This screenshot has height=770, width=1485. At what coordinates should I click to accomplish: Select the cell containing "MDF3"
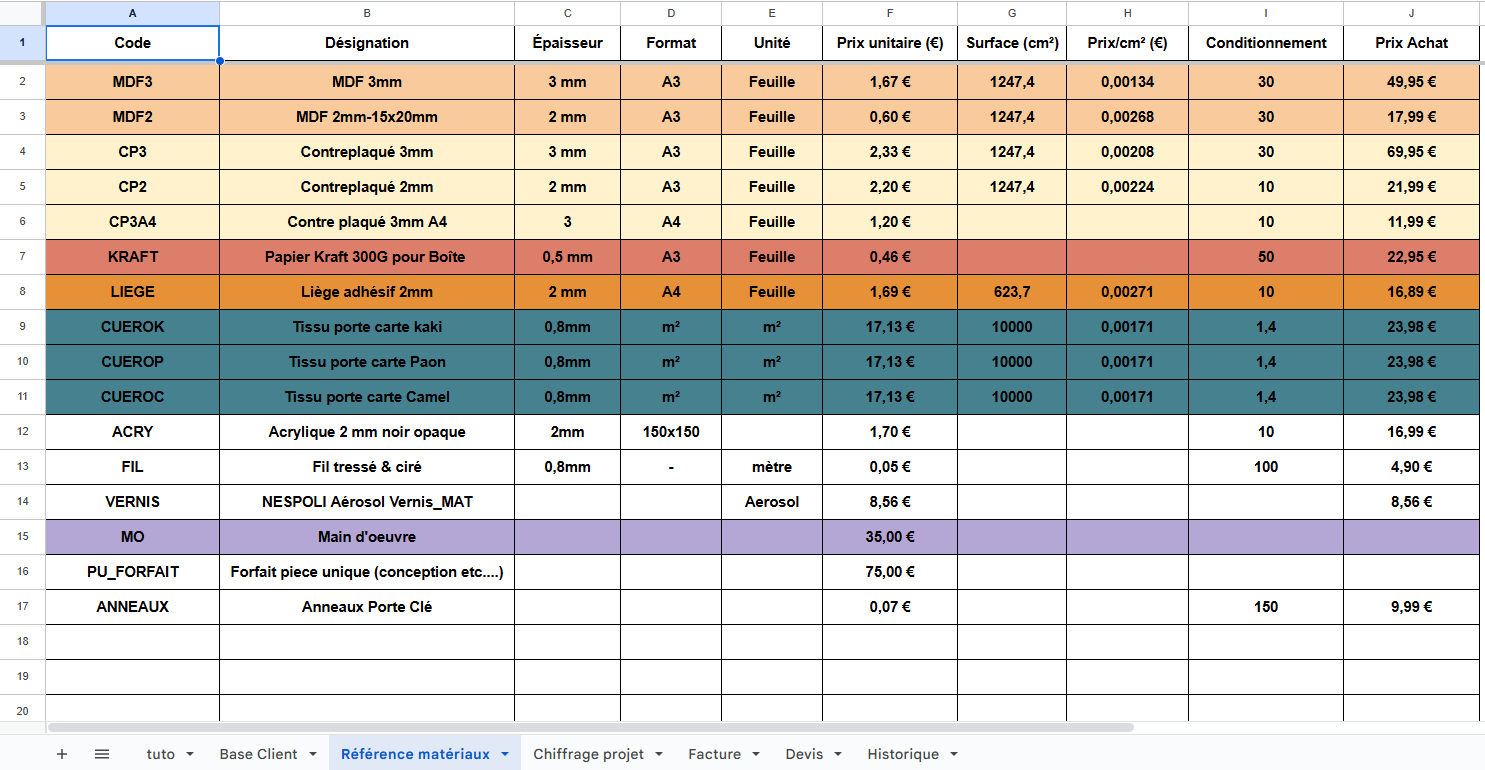coord(131,82)
